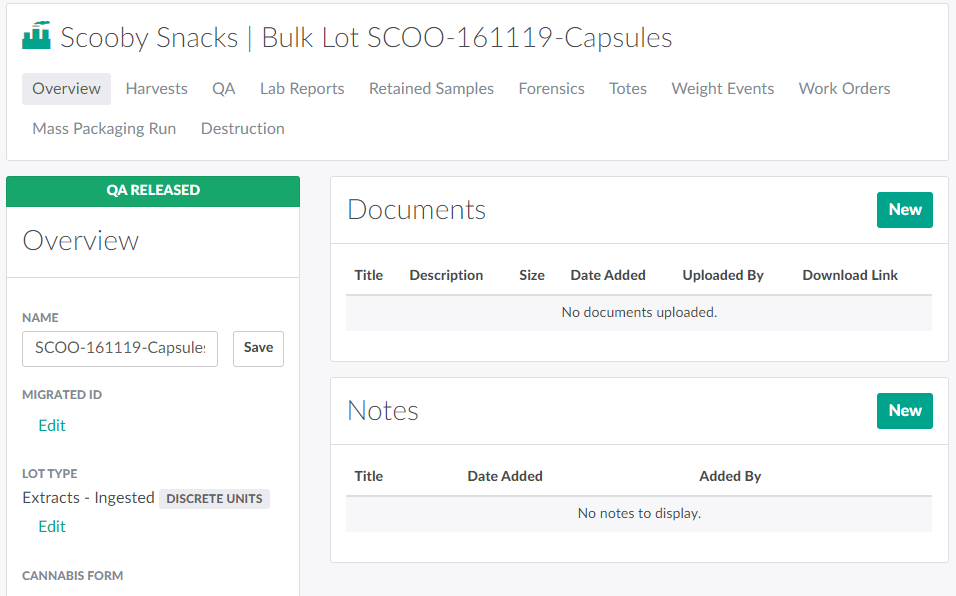Go to the Destruction tab

pyautogui.click(x=242, y=129)
